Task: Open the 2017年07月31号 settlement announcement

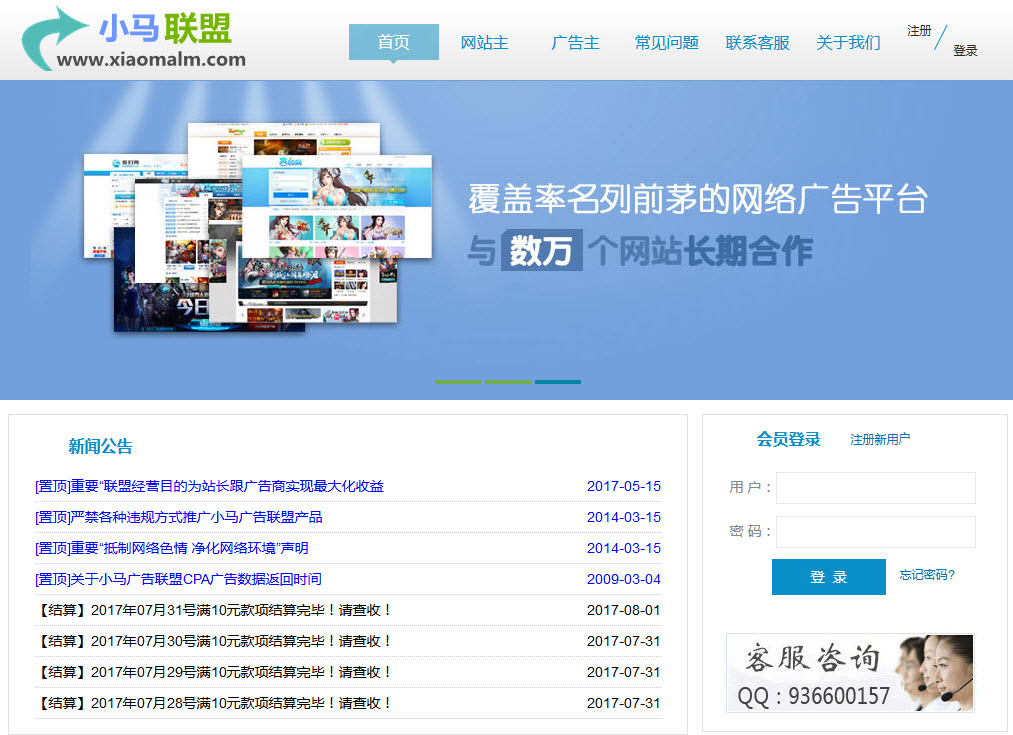Action: (214, 610)
